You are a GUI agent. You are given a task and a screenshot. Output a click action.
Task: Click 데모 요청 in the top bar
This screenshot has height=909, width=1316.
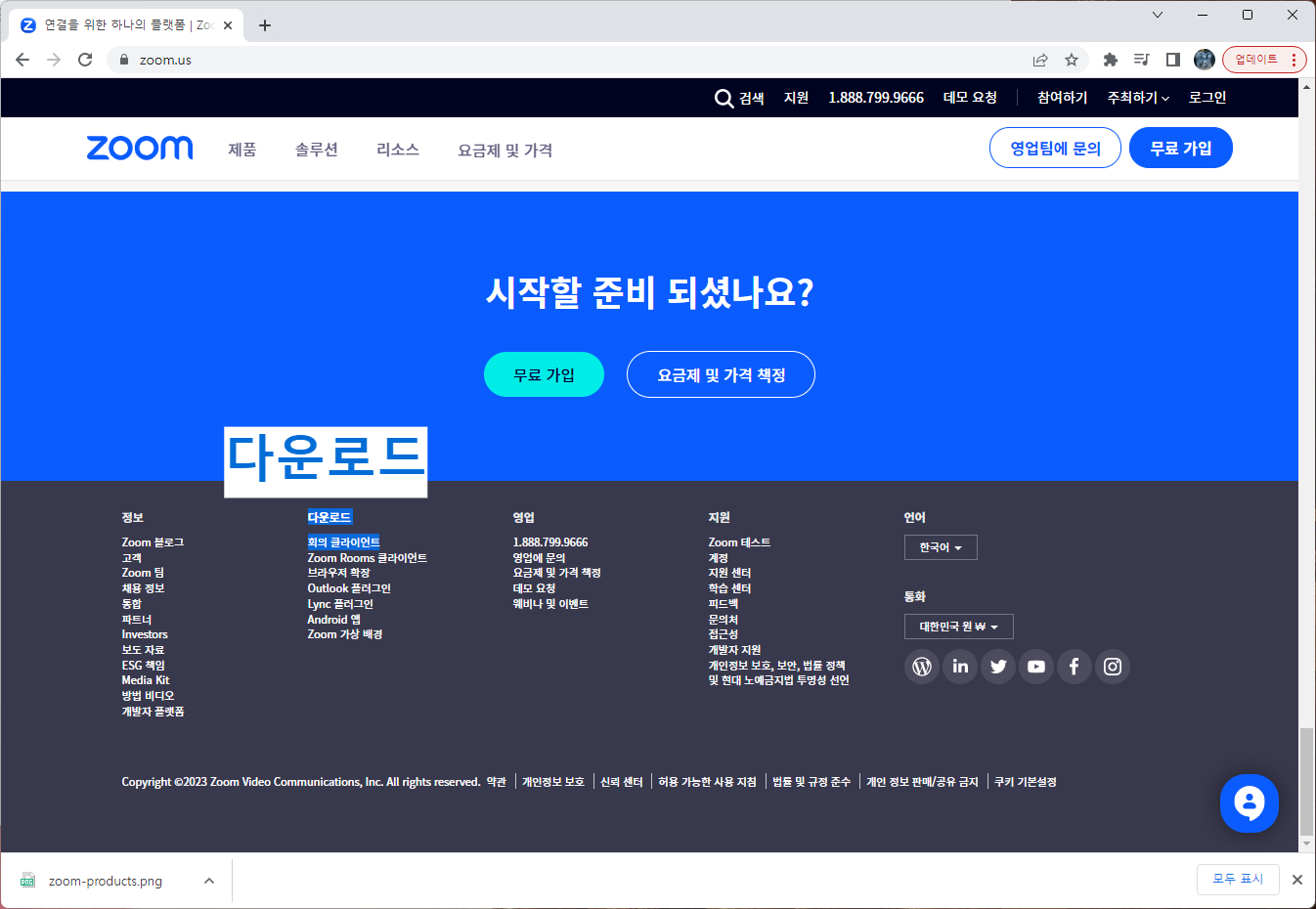click(x=970, y=98)
